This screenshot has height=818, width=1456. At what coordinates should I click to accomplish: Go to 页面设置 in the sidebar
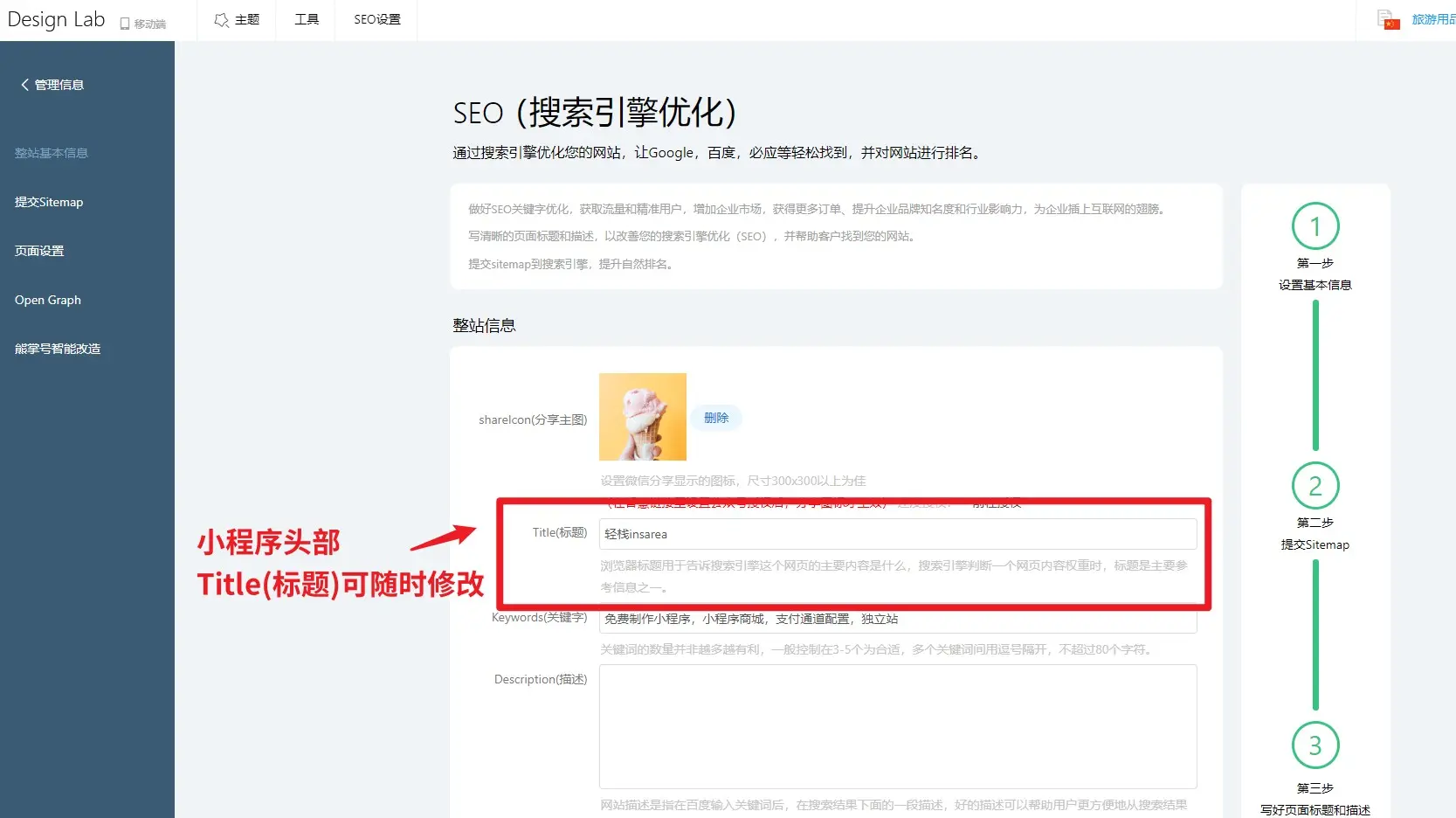39,251
